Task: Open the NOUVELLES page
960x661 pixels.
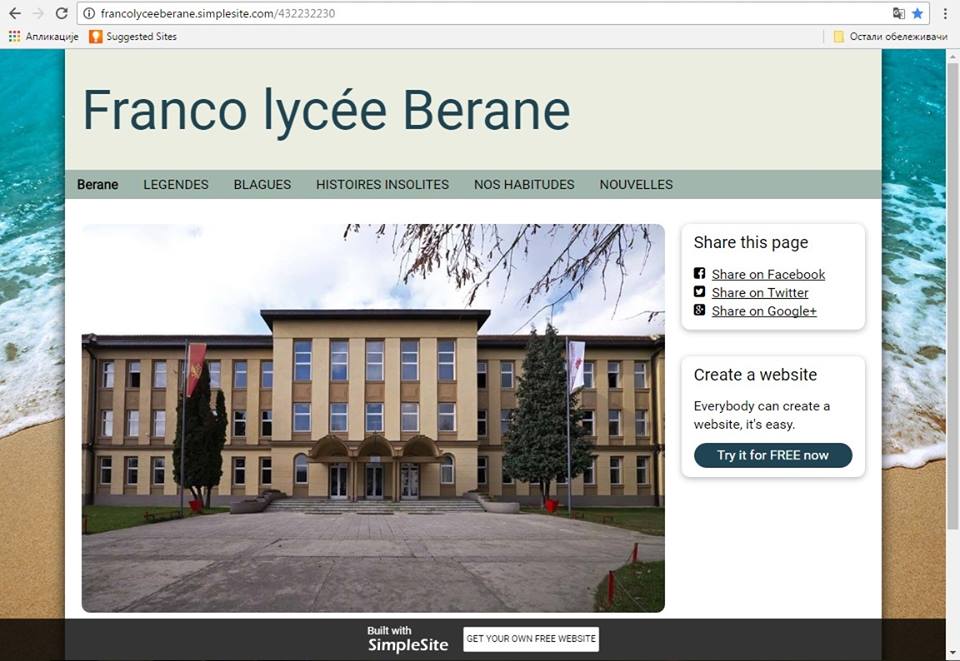Action: pyautogui.click(x=636, y=185)
